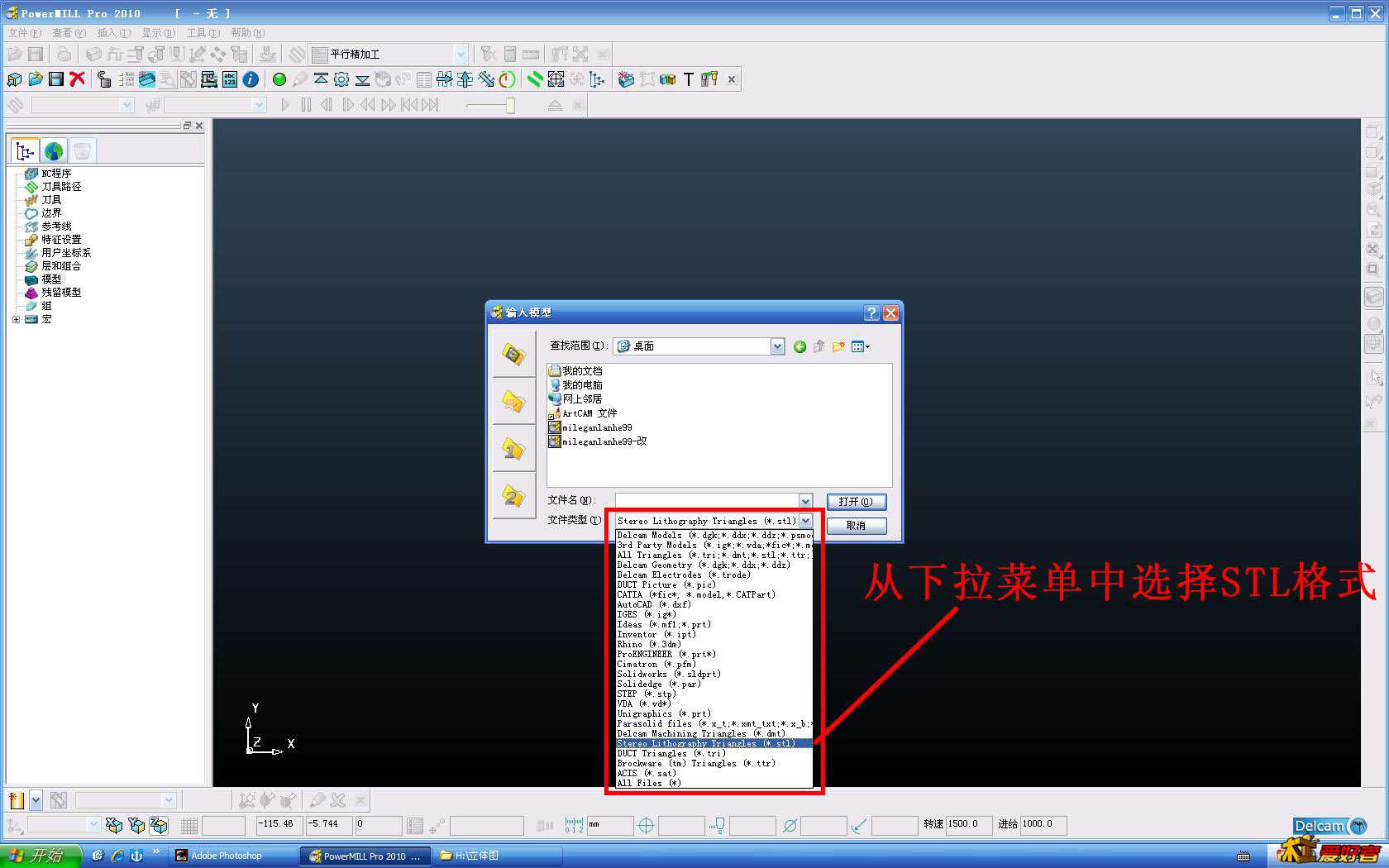Click the green diagonal stripes icon
The width and height of the screenshot is (1389, 868).
pyautogui.click(x=535, y=79)
